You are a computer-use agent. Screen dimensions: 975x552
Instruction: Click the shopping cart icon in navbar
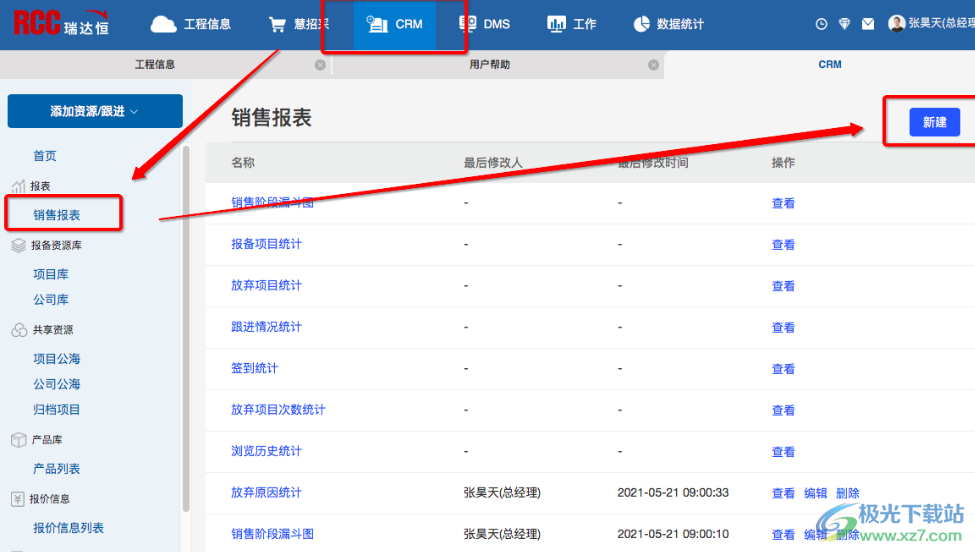(277, 24)
